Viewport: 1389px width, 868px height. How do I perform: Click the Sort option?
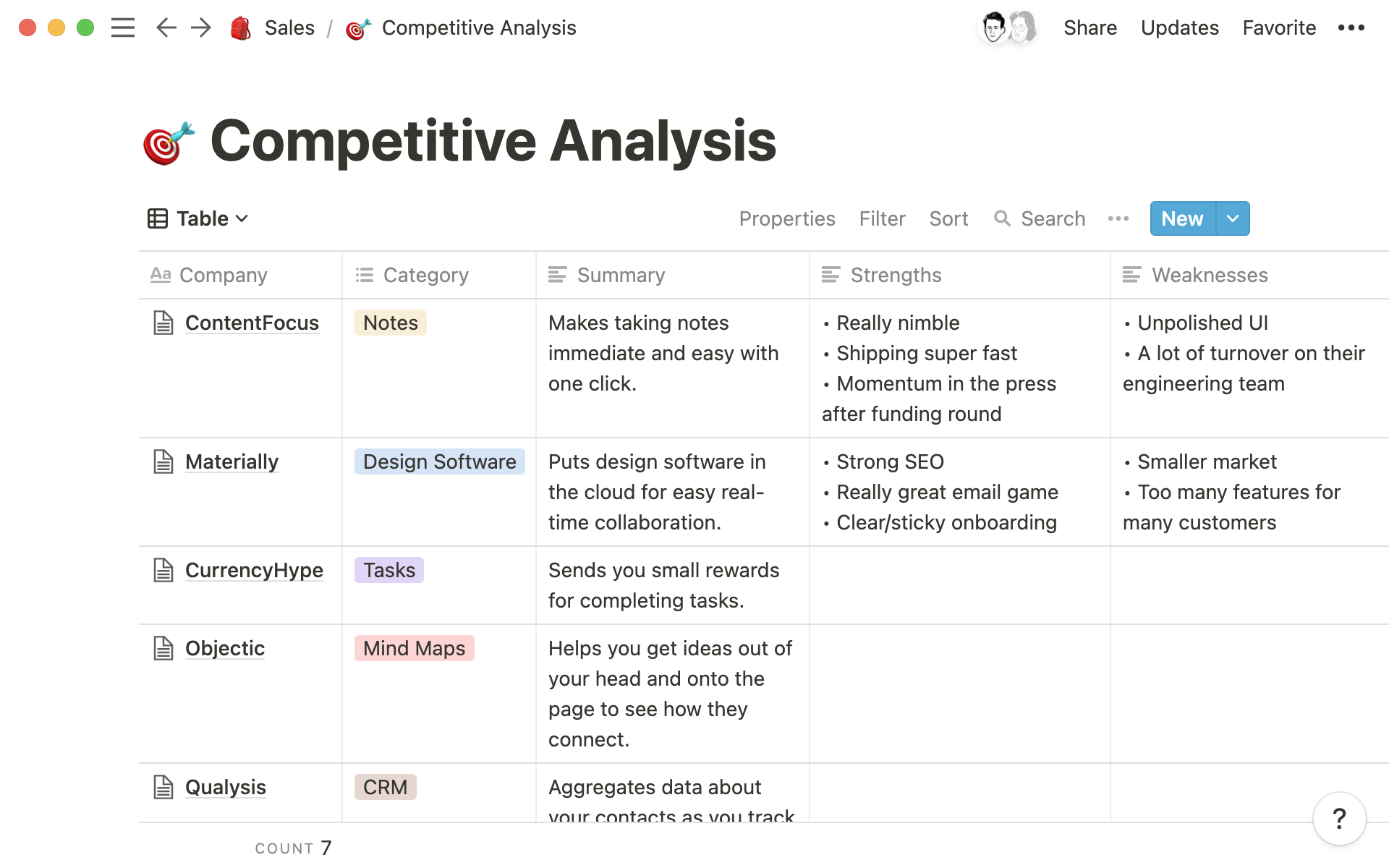click(948, 218)
